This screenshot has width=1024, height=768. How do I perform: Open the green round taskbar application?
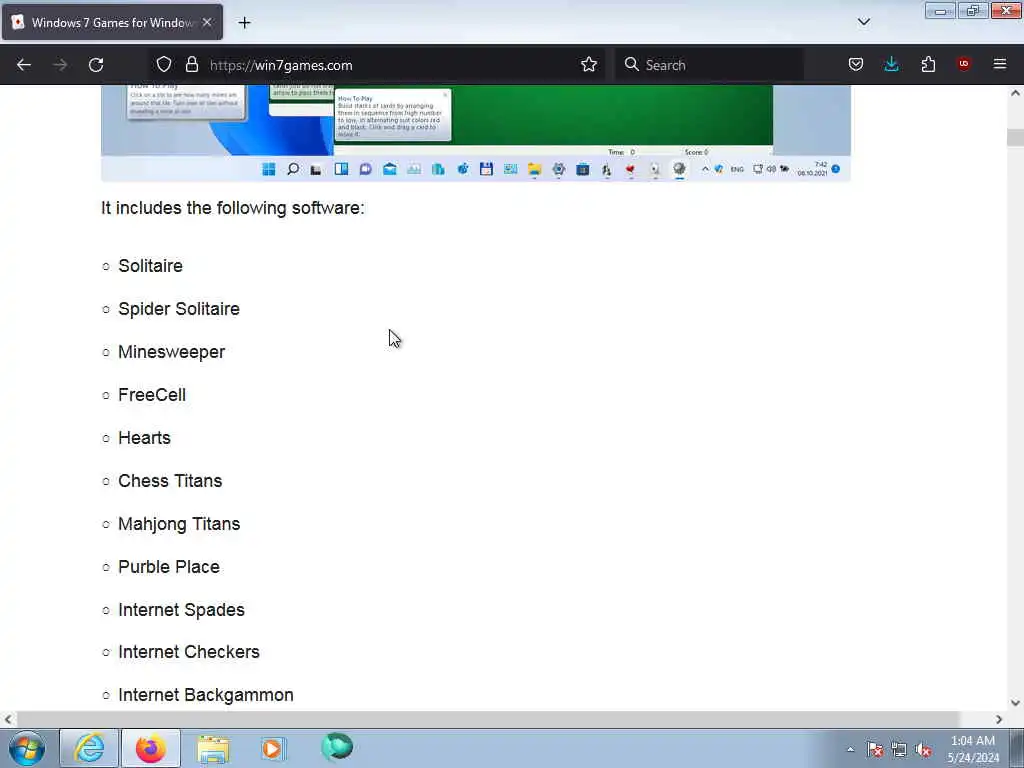click(x=337, y=747)
